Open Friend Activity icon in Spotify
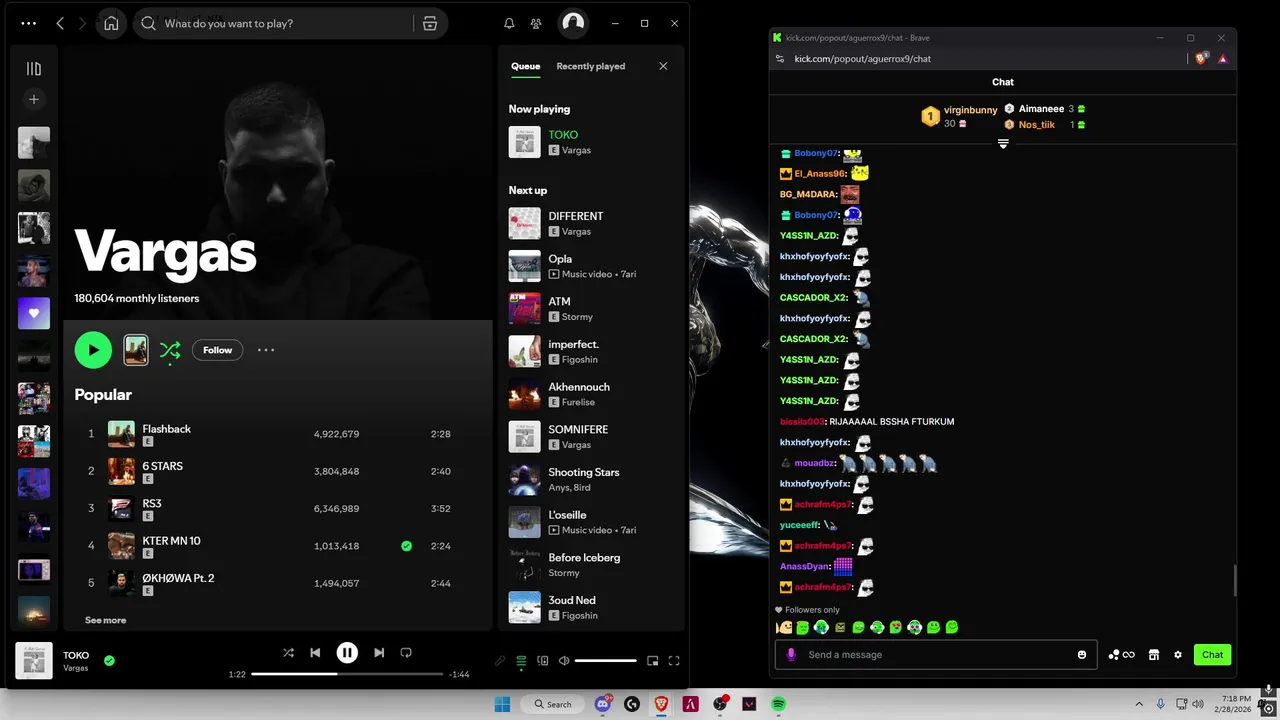 click(536, 23)
